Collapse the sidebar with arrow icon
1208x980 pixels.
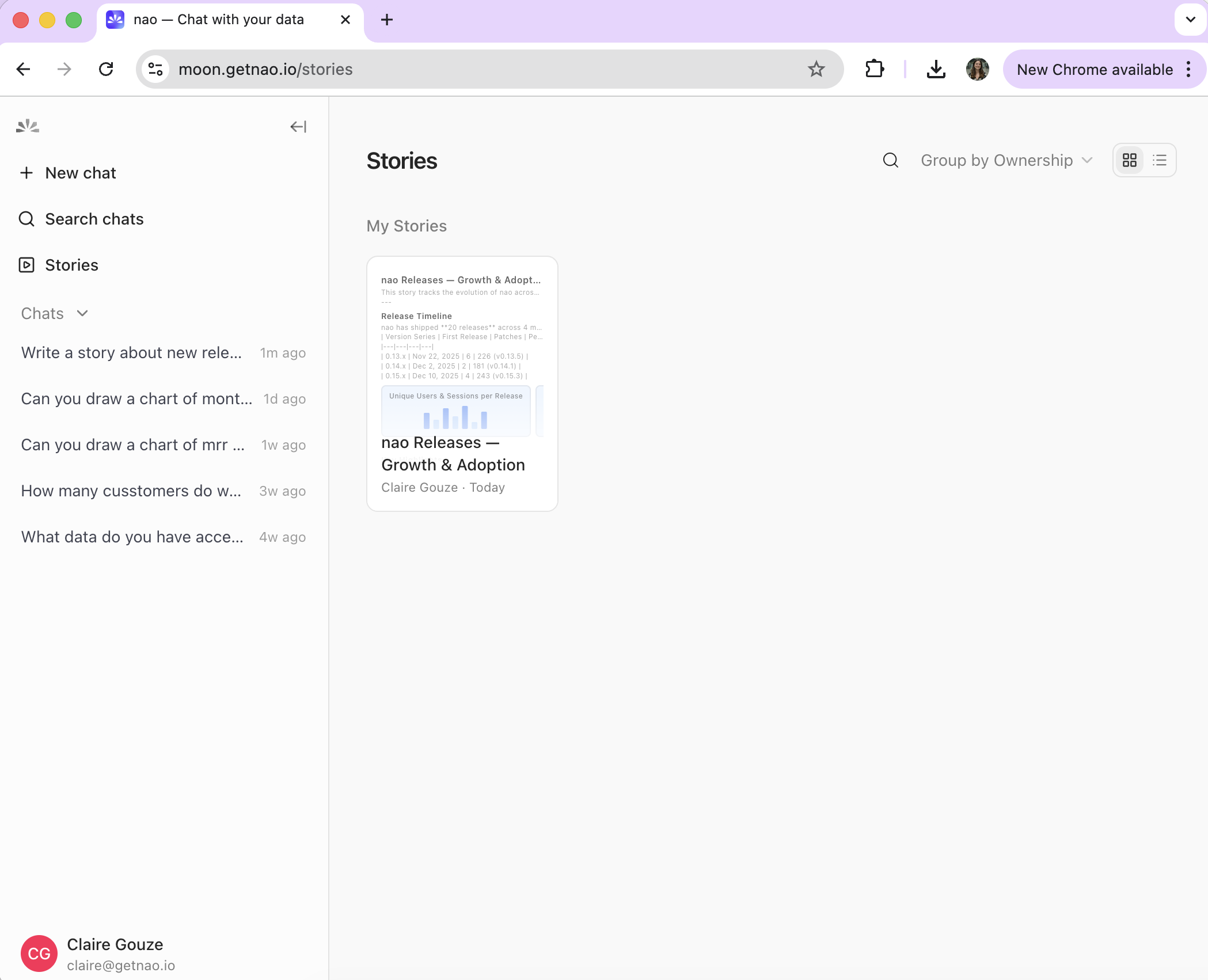click(x=298, y=127)
